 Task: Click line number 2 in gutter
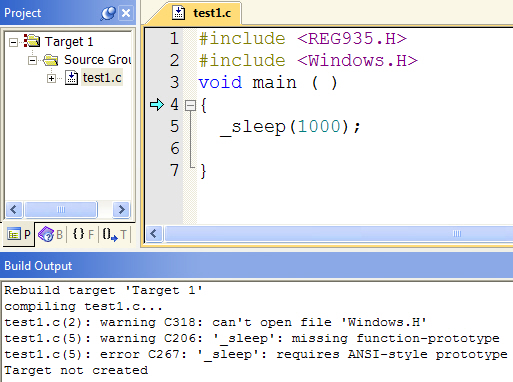click(x=174, y=61)
